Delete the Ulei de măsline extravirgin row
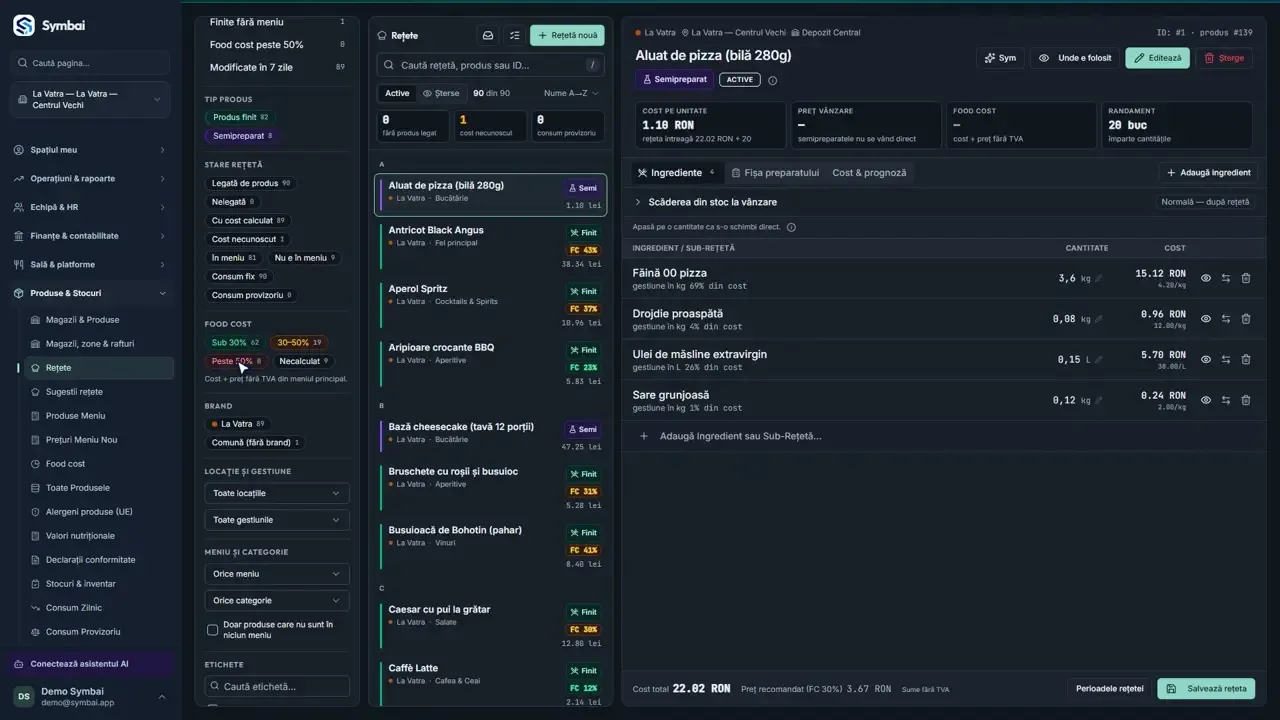The height and width of the screenshot is (720, 1280). click(1246, 359)
